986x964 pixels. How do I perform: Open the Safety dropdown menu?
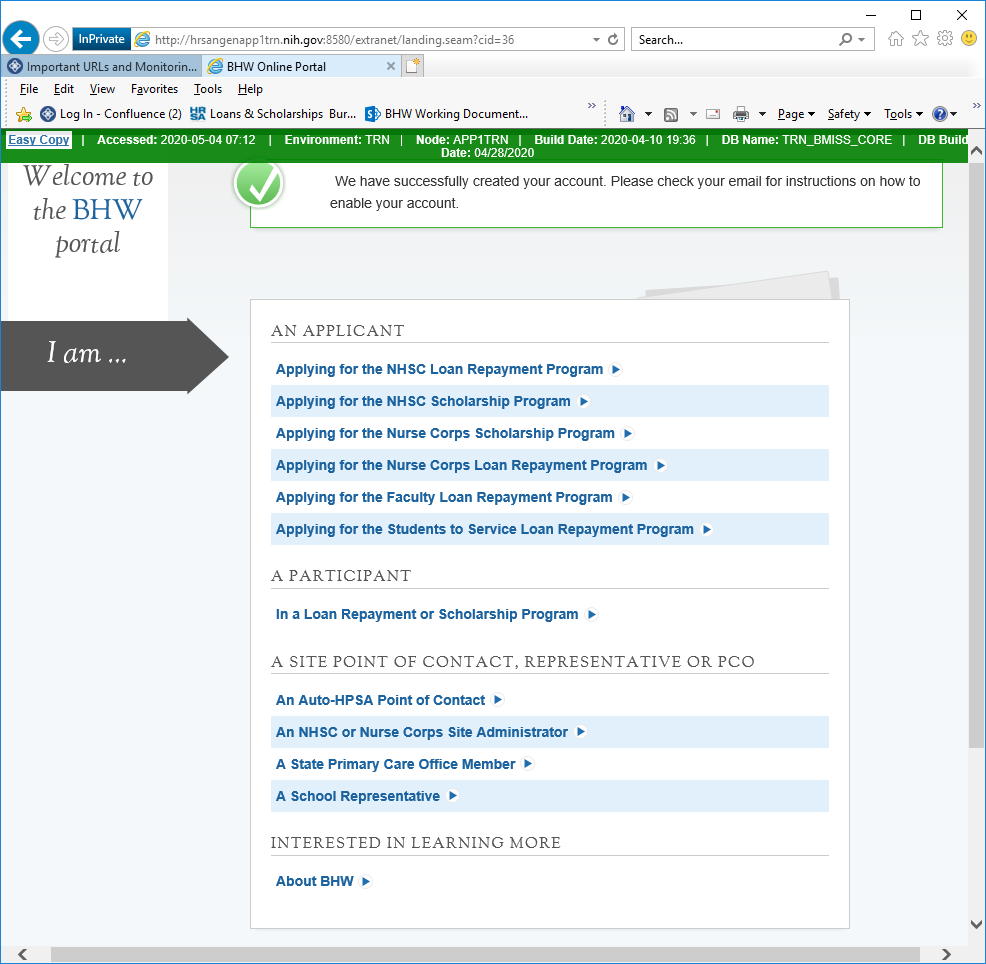(x=849, y=114)
